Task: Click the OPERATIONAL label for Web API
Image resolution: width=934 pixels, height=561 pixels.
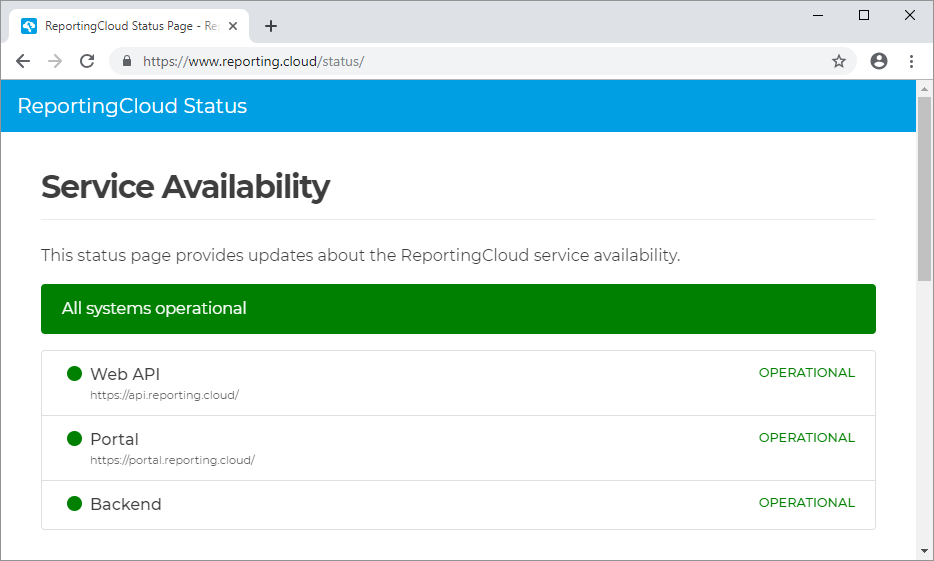Action: pyautogui.click(x=807, y=373)
